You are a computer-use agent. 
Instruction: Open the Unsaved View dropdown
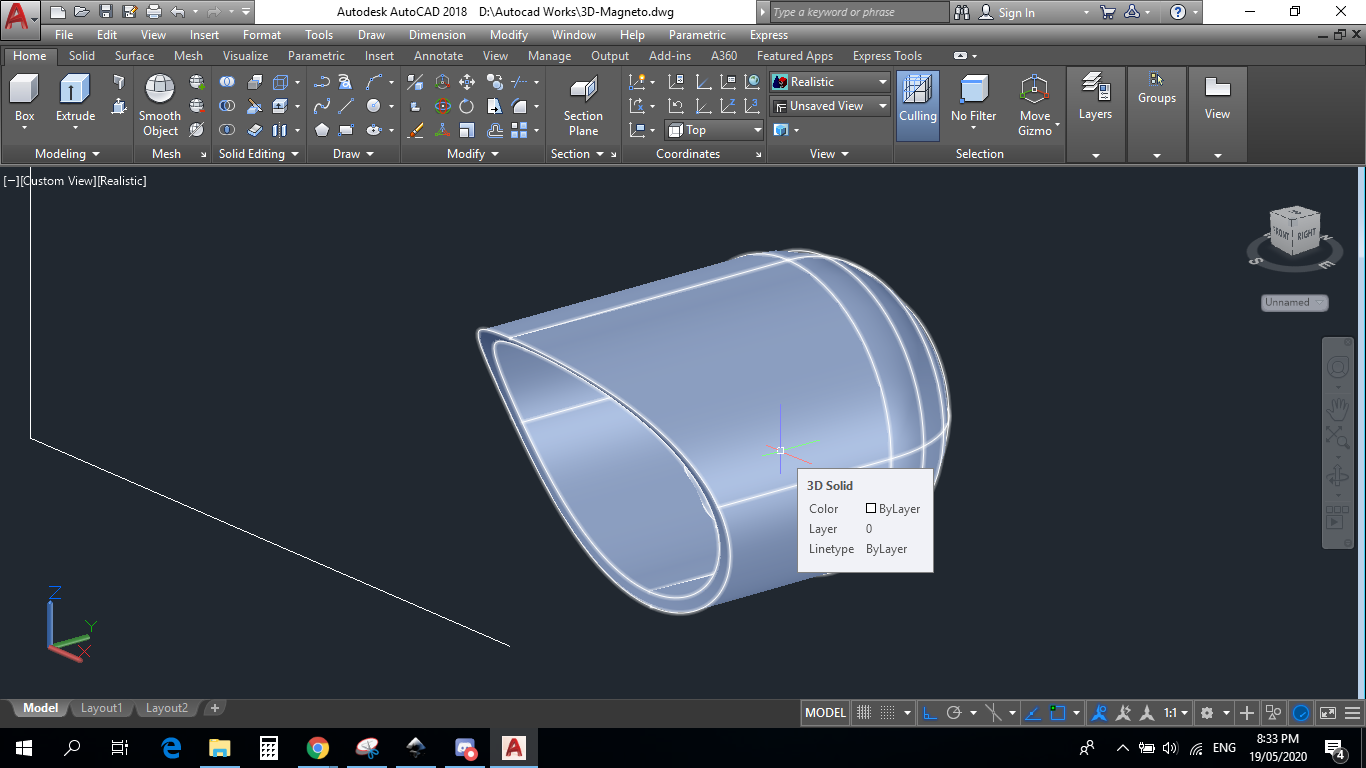830,106
